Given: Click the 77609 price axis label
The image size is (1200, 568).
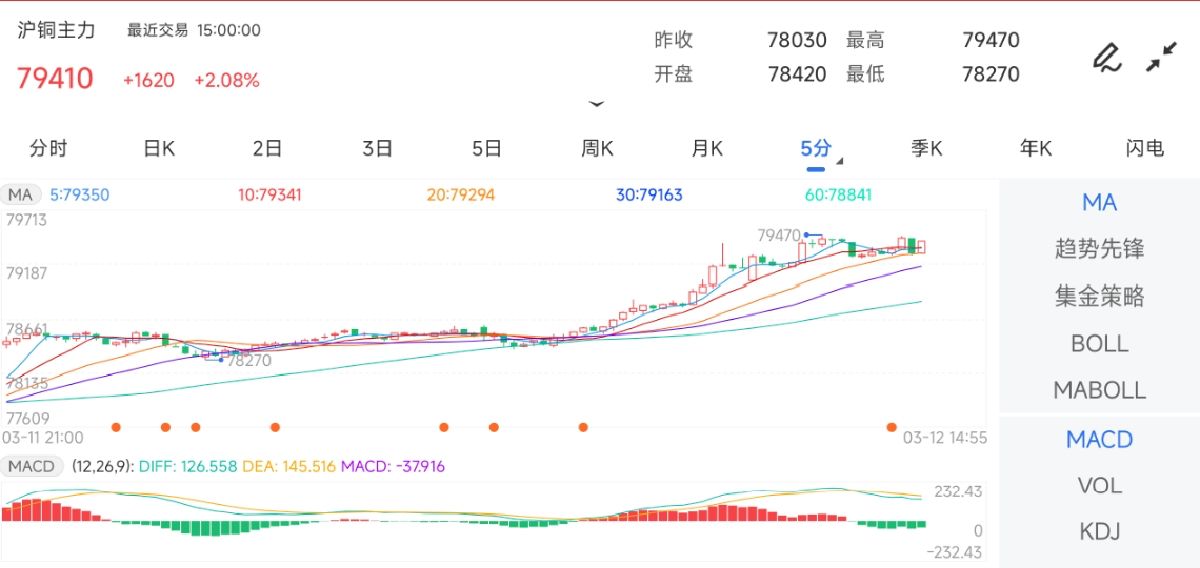Looking at the screenshot, I should point(26,419).
